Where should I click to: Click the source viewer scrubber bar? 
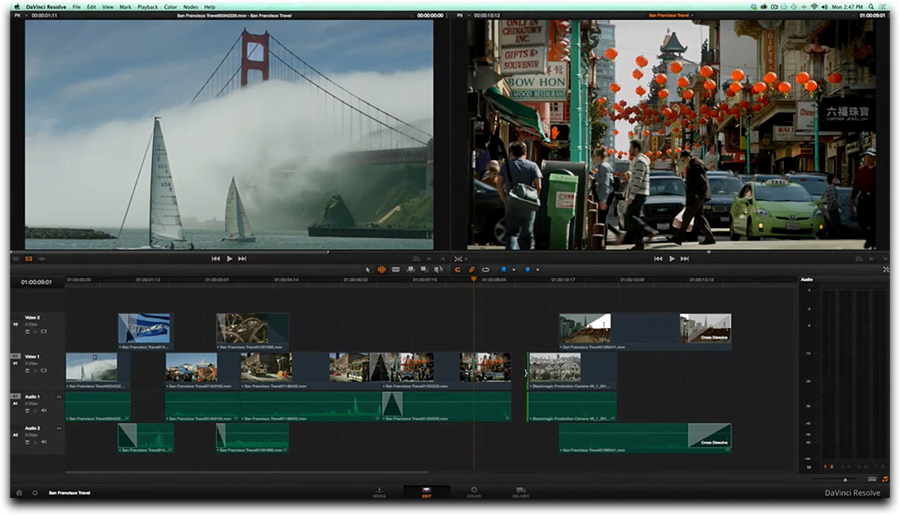pos(229,251)
